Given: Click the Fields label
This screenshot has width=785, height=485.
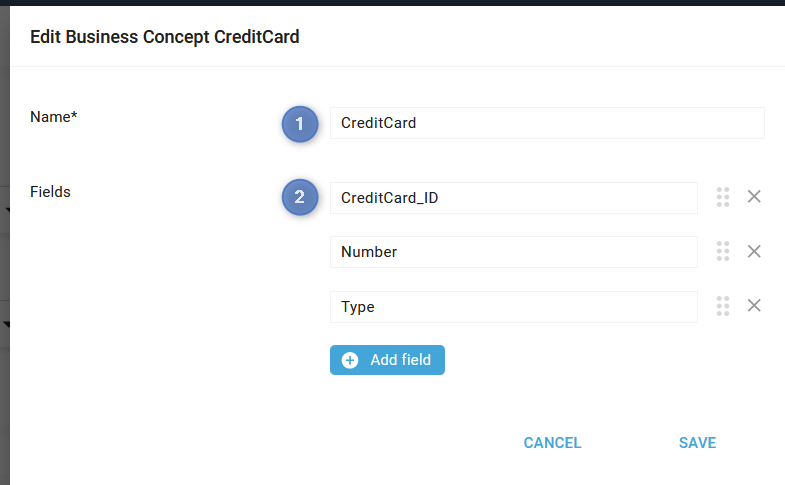Looking at the screenshot, I should [x=50, y=192].
